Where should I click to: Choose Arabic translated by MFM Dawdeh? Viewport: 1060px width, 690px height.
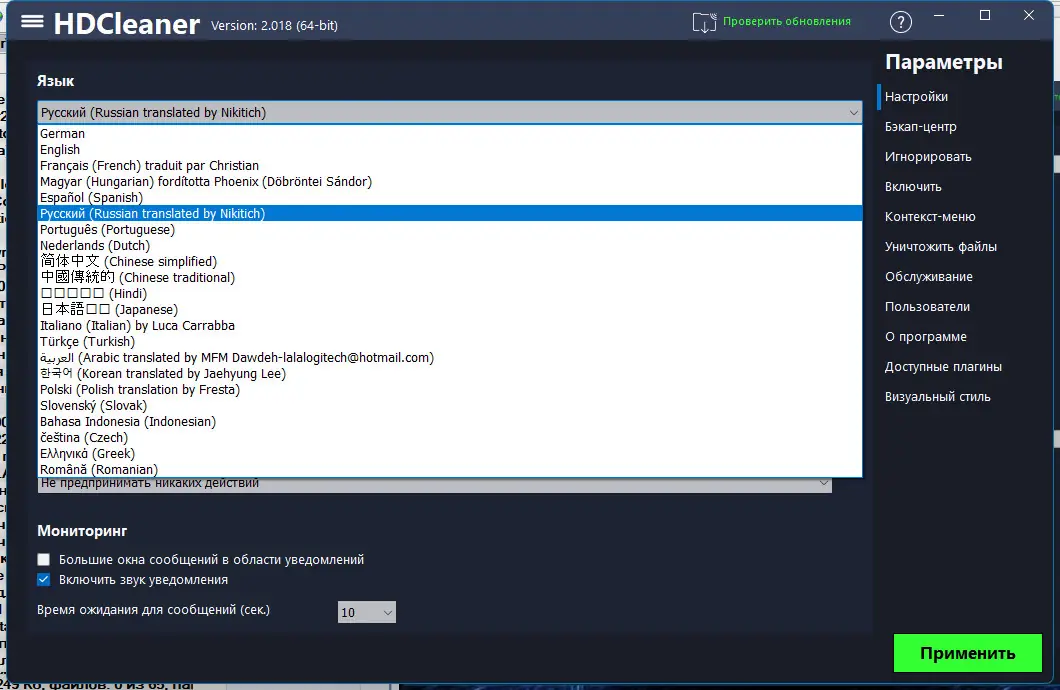click(450, 358)
